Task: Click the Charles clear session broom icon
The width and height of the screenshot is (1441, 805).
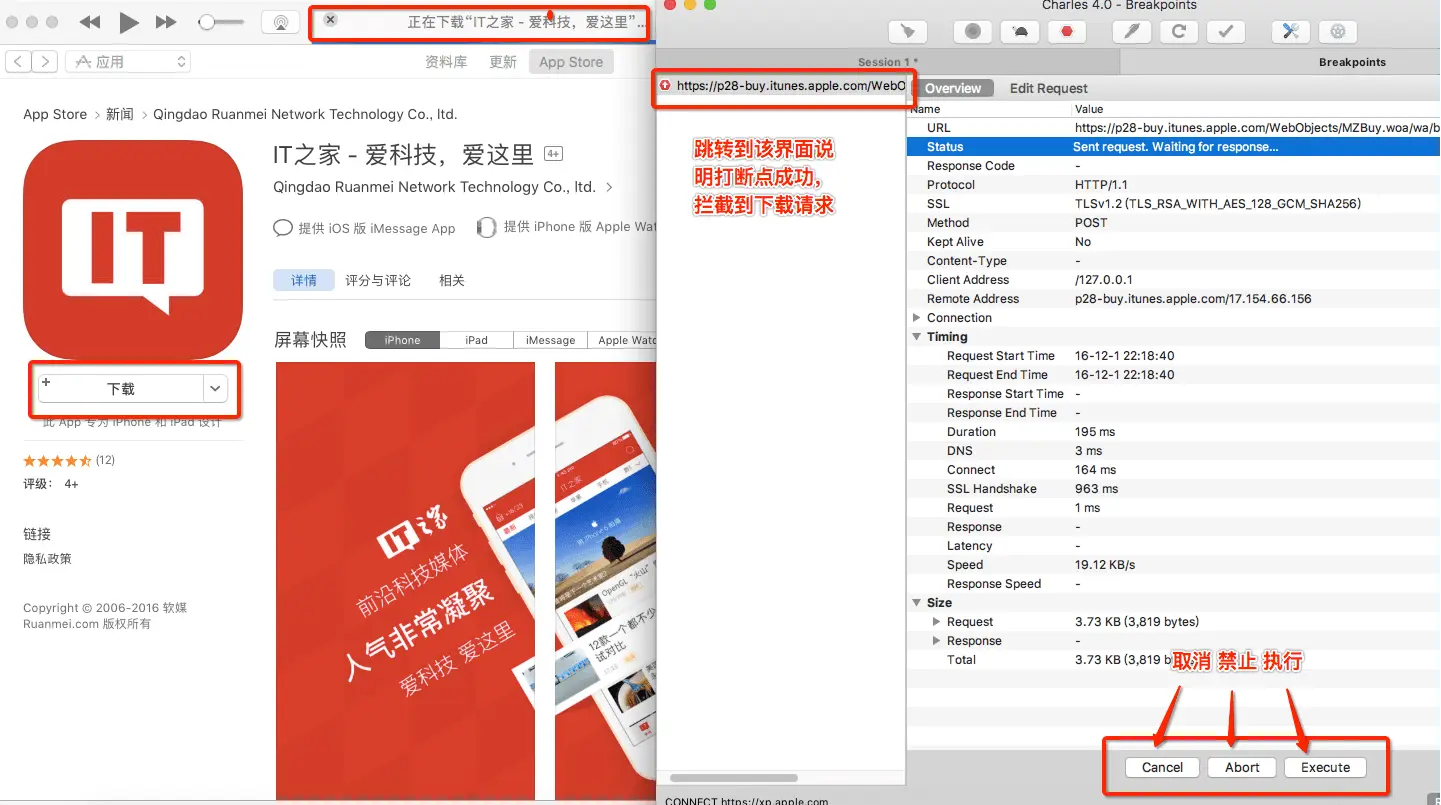Action: tap(908, 31)
